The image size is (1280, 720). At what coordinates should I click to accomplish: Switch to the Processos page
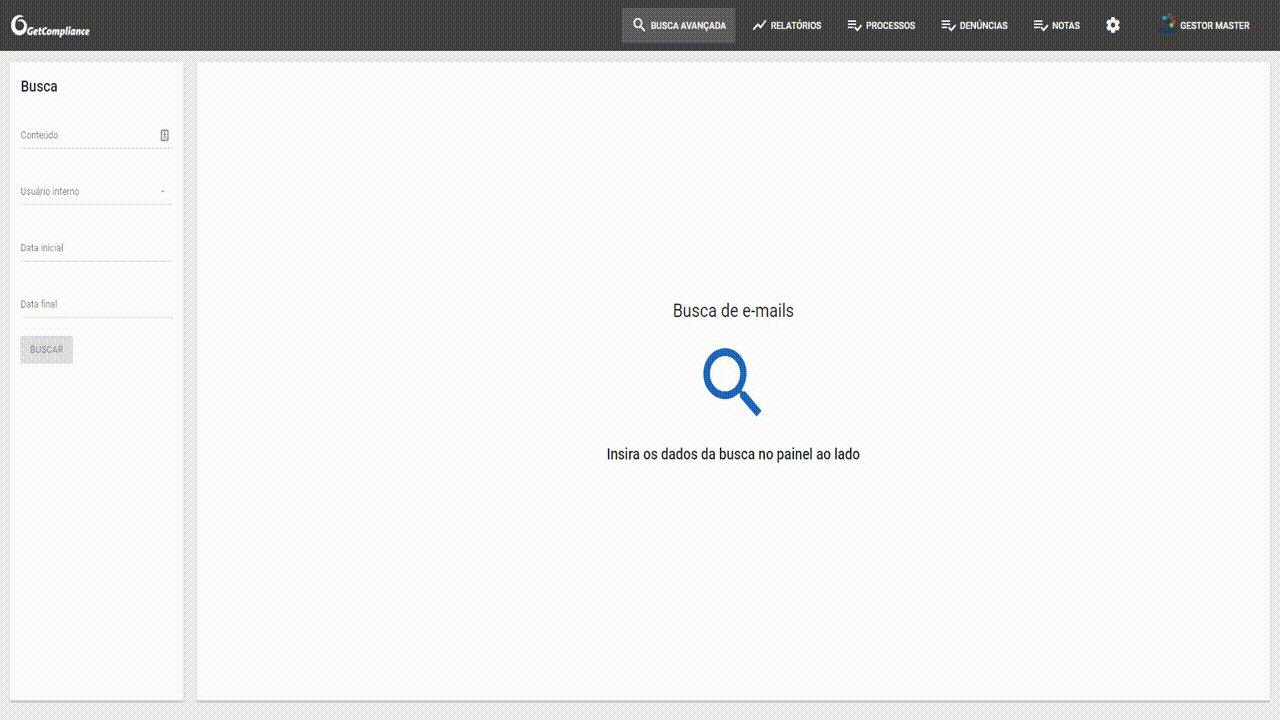890,26
